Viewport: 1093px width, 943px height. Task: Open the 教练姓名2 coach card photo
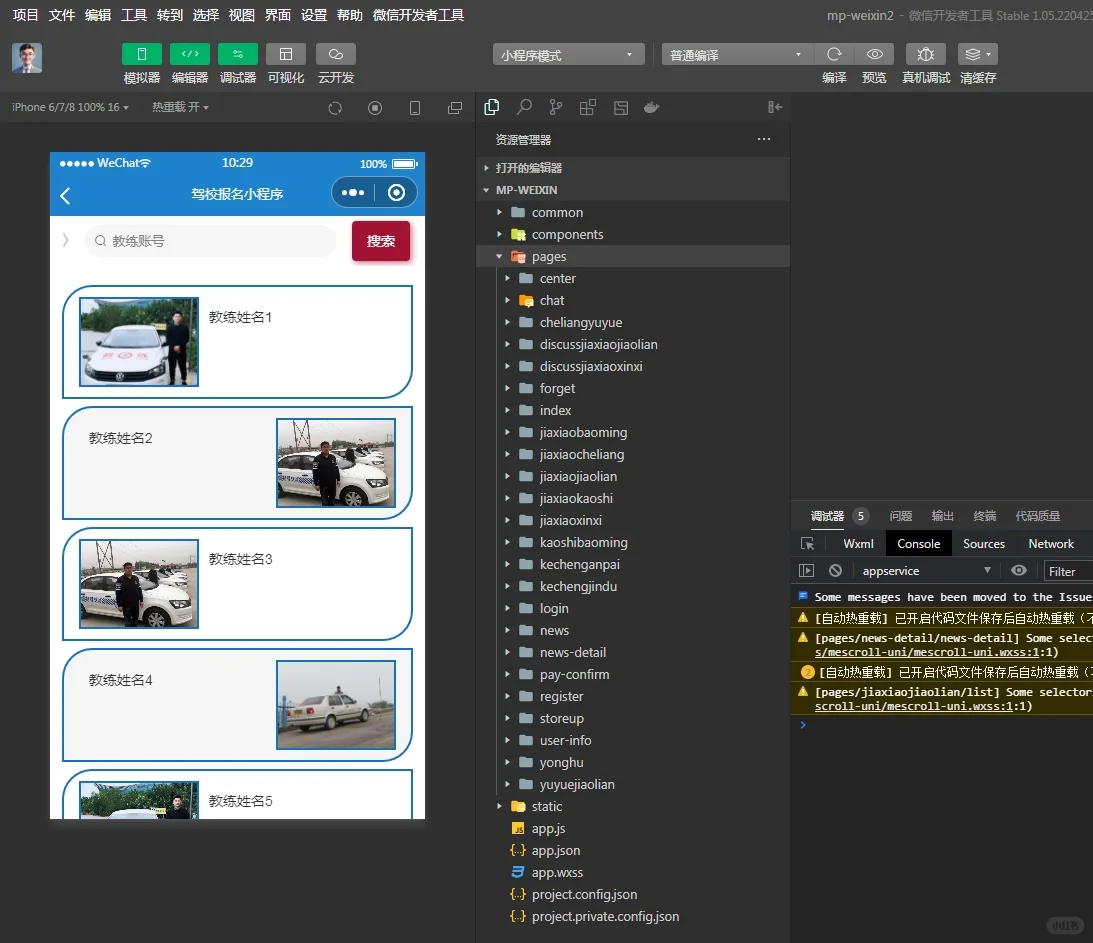pyautogui.click(x=336, y=463)
